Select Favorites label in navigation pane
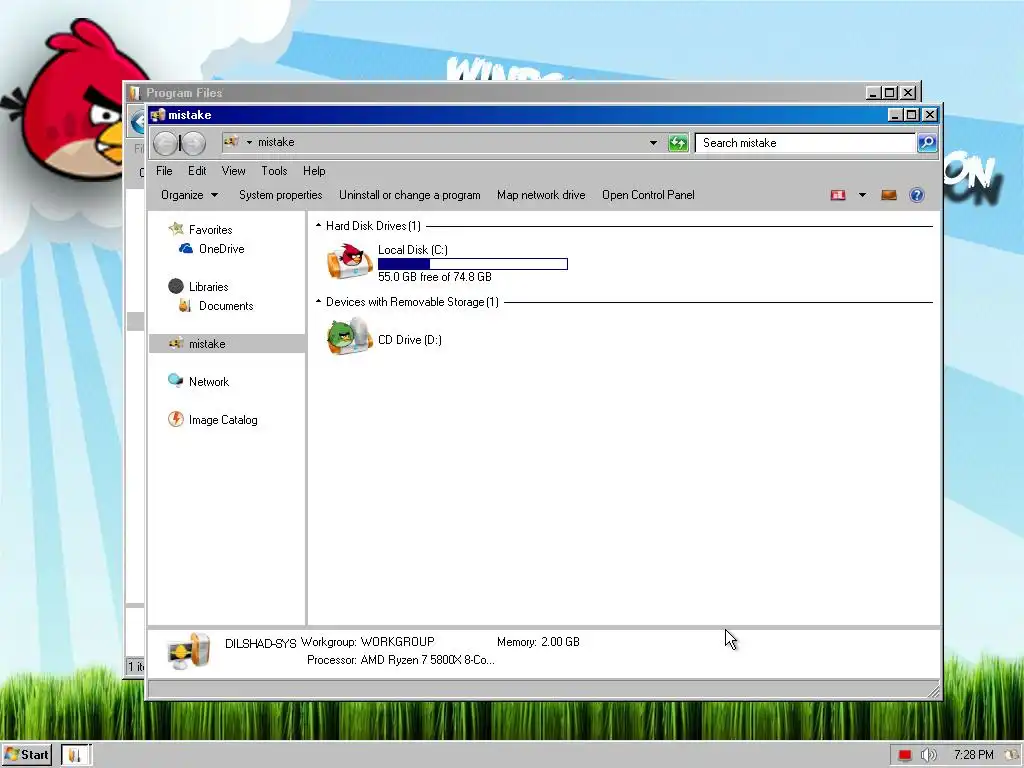This screenshot has width=1024, height=768. coord(210,229)
